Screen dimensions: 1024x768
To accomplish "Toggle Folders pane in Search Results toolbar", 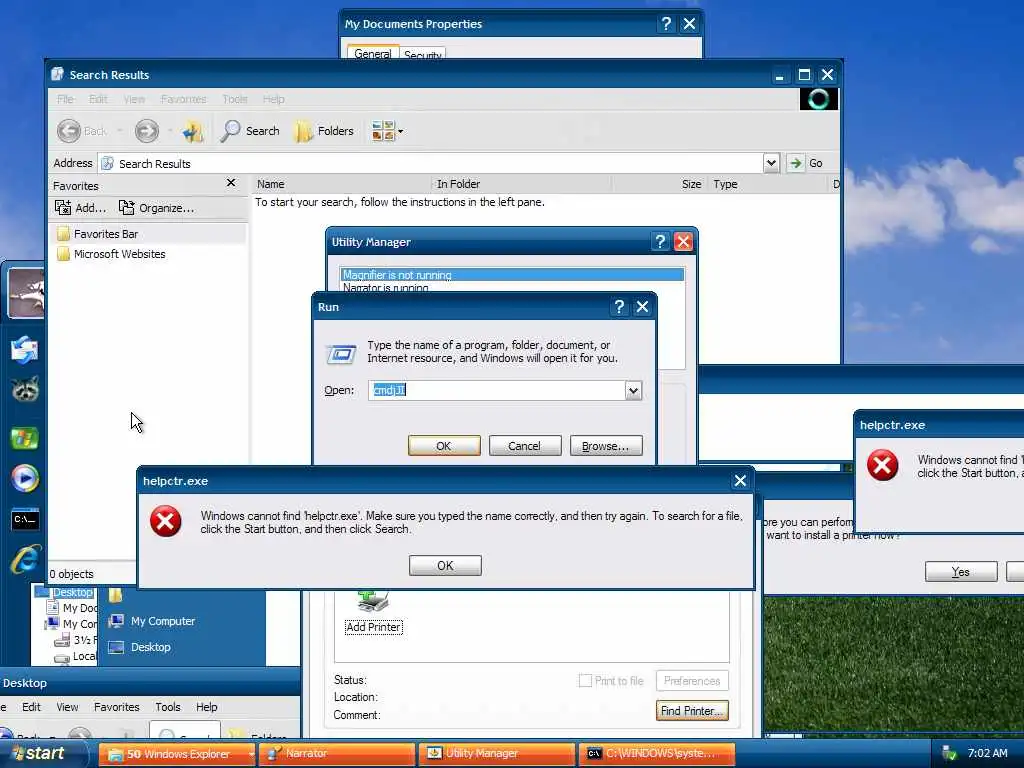I will pos(324,131).
